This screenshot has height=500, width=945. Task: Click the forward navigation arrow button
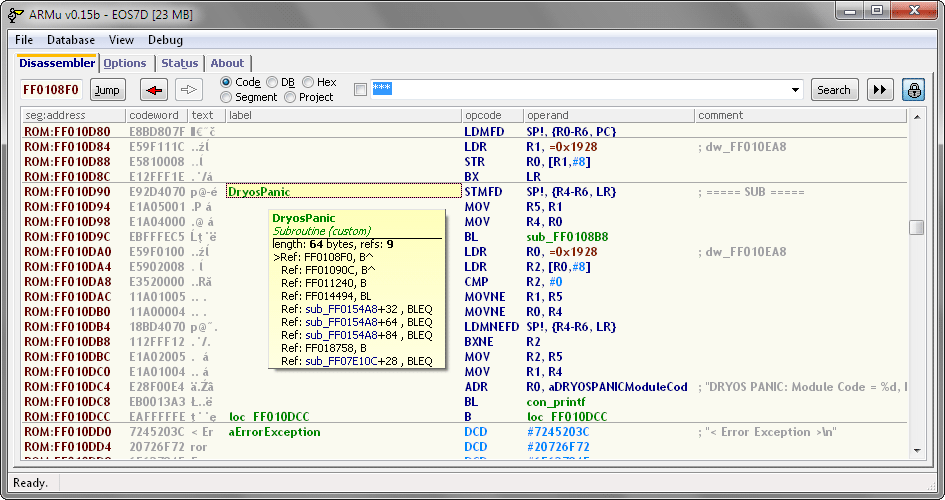pyautogui.click(x=188, y=90)
